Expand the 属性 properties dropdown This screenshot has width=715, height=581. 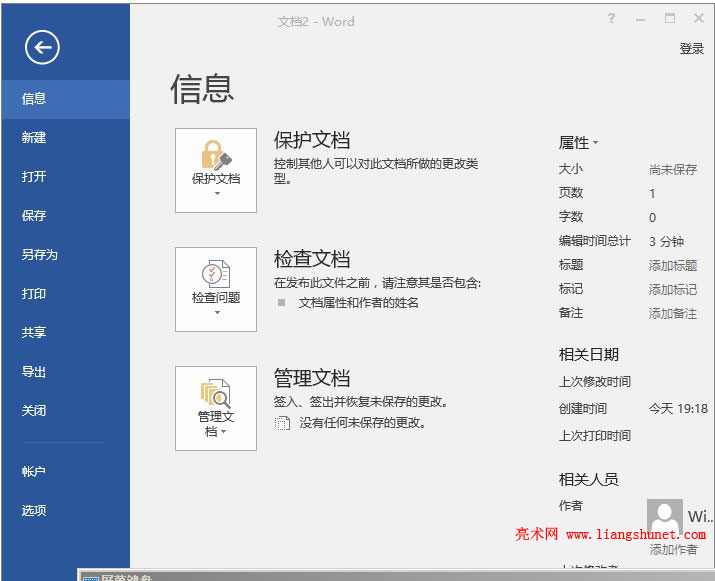pos(578,143)
